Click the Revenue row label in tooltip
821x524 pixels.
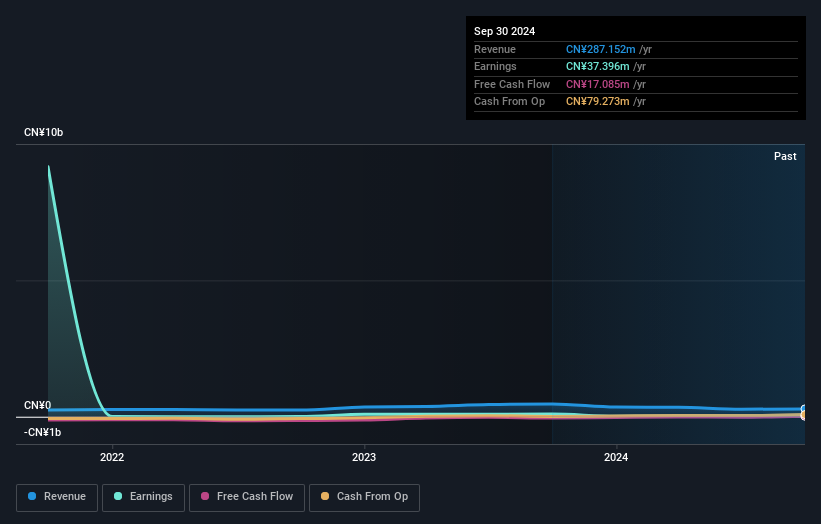pyautogui.click(x=495, y=49)
